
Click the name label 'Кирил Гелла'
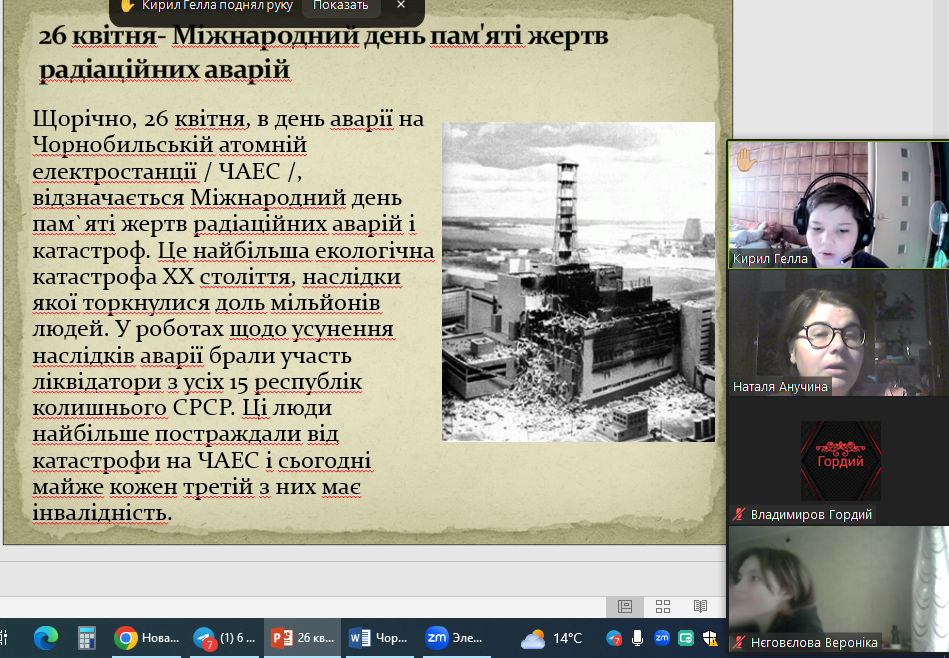point(770,259)
